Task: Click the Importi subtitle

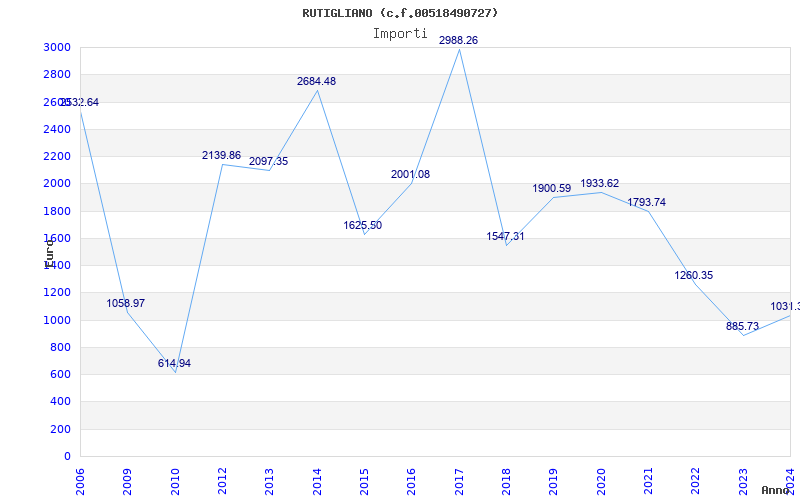Action: (400, 34)
